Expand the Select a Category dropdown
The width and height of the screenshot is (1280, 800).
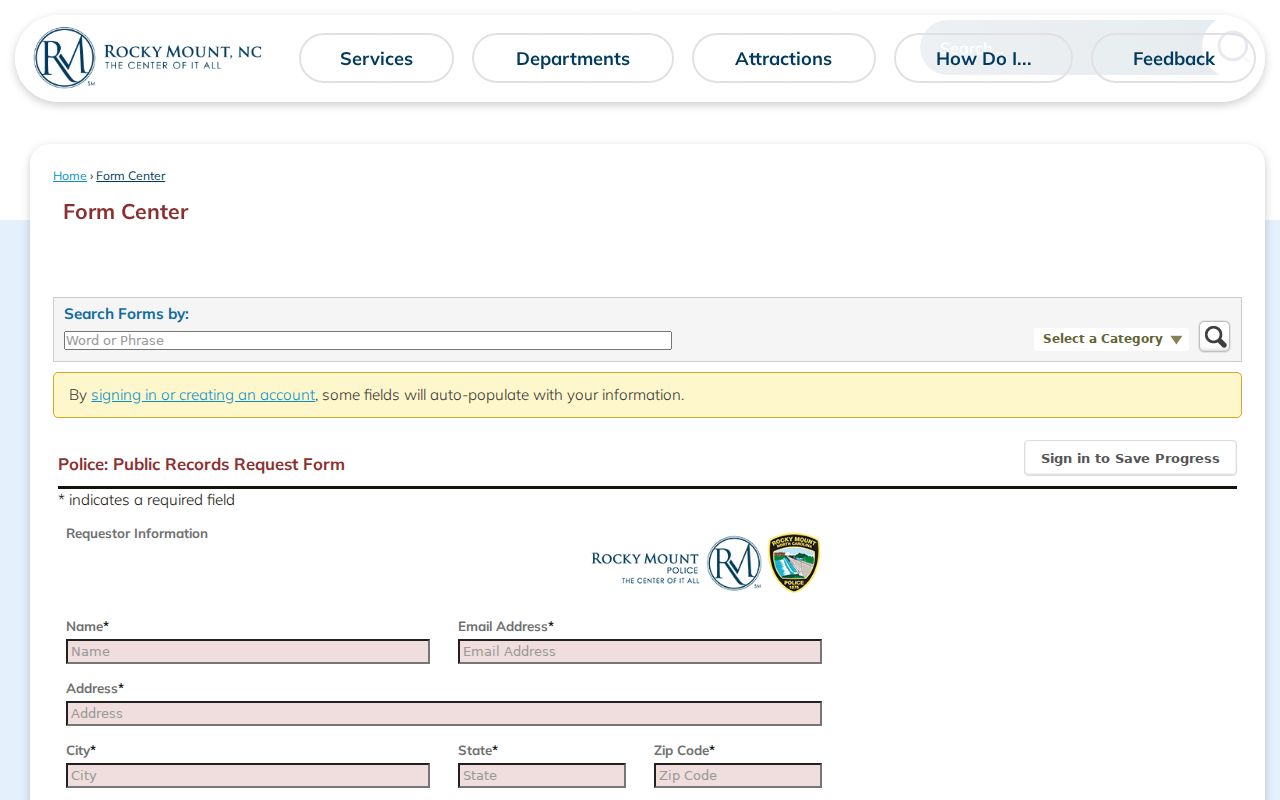coord(1112,339)
